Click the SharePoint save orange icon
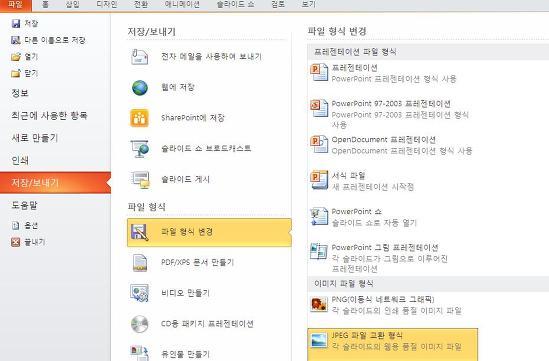The width and height of the screenshot is (549, 361). point(140,118)
